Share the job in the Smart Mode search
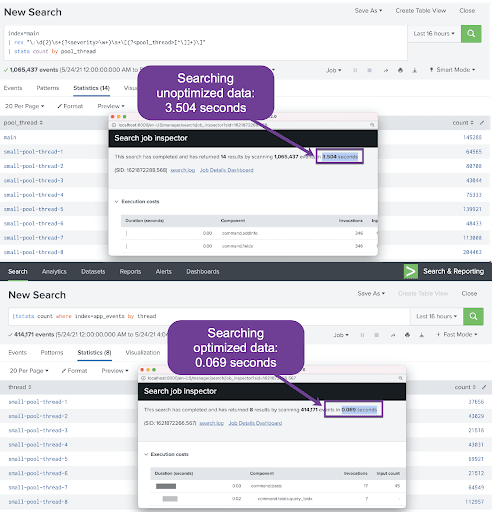 [x=386, y=70]
